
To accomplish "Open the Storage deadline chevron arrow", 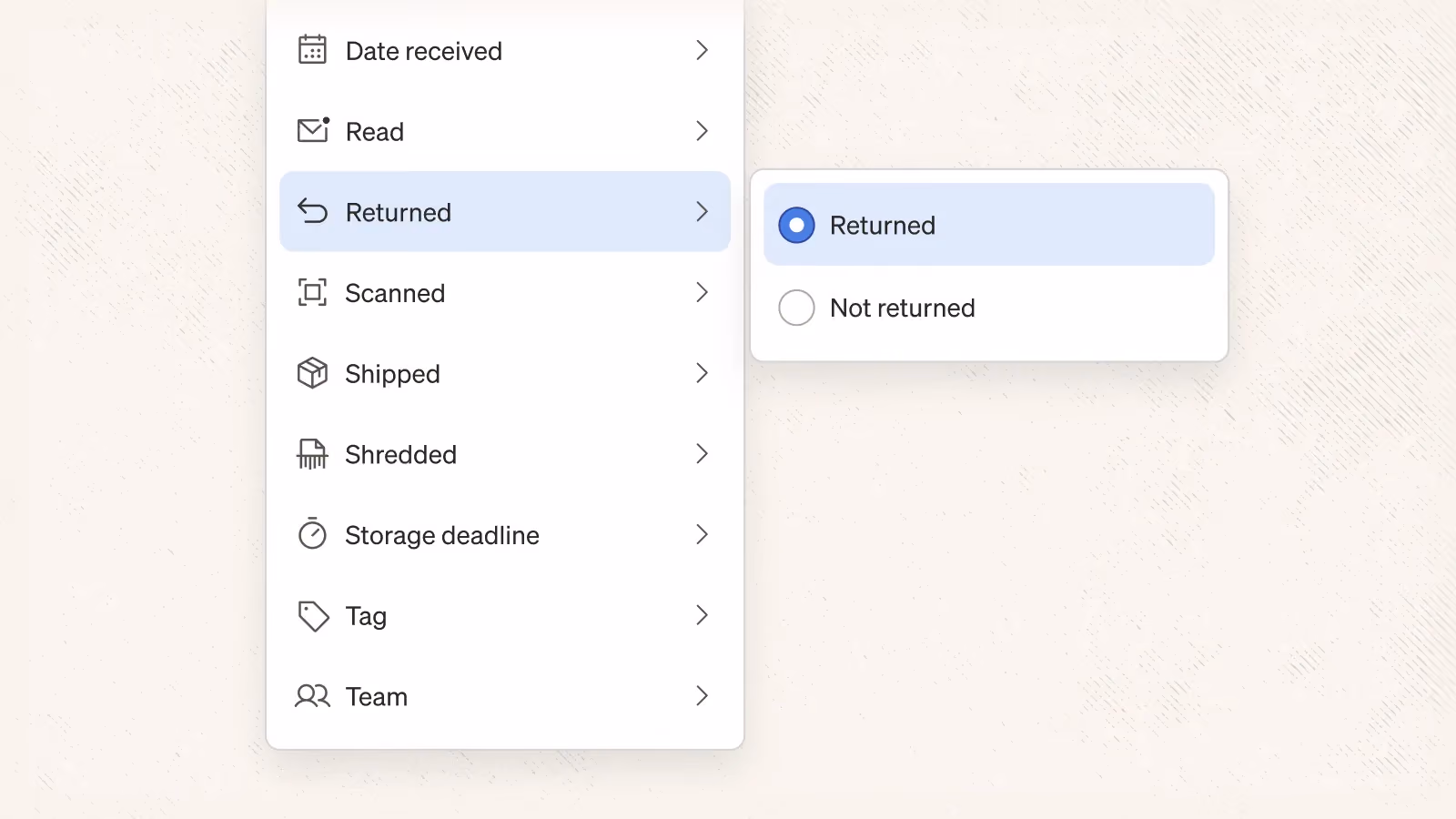I will tap(702, 534).
